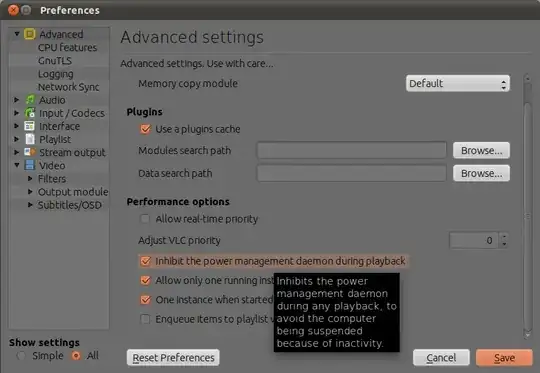Select Network Sync in tree
The width and height of the screenshot is (540, 373).
click(69, 87)
